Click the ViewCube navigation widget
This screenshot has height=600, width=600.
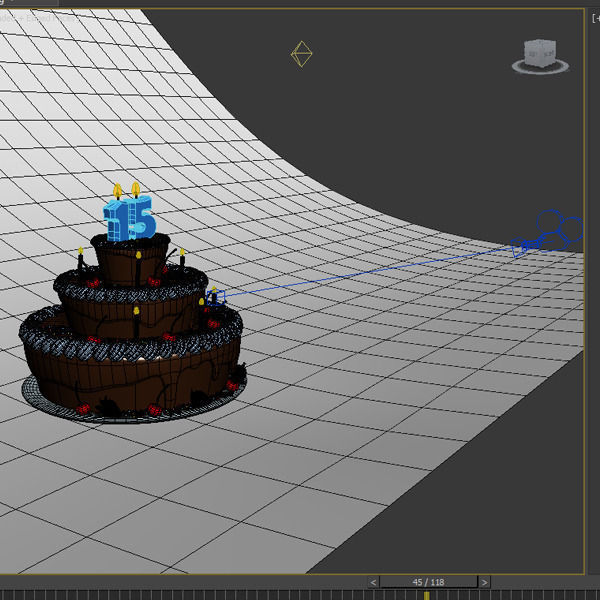click(x=540, y=53)
